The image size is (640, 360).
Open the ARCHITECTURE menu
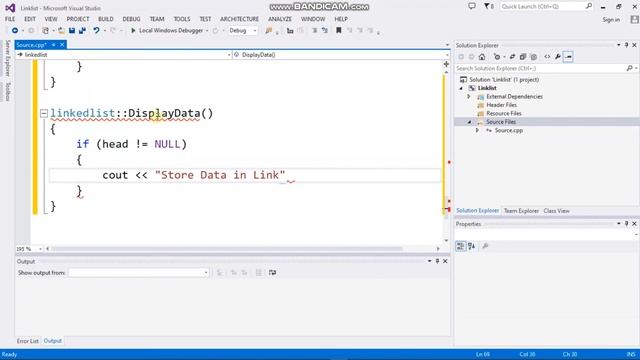coord(239,19)
